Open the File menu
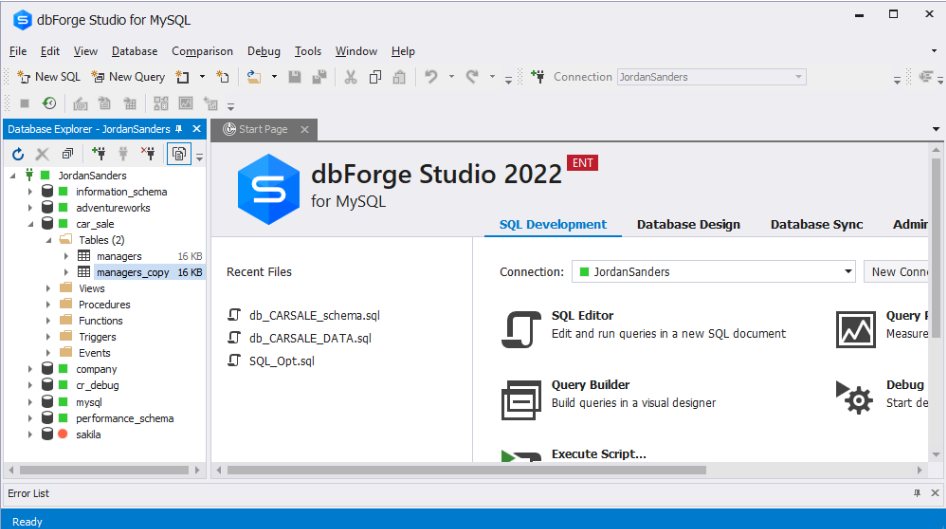Viewport: 946px width, 529px height. 17,51
